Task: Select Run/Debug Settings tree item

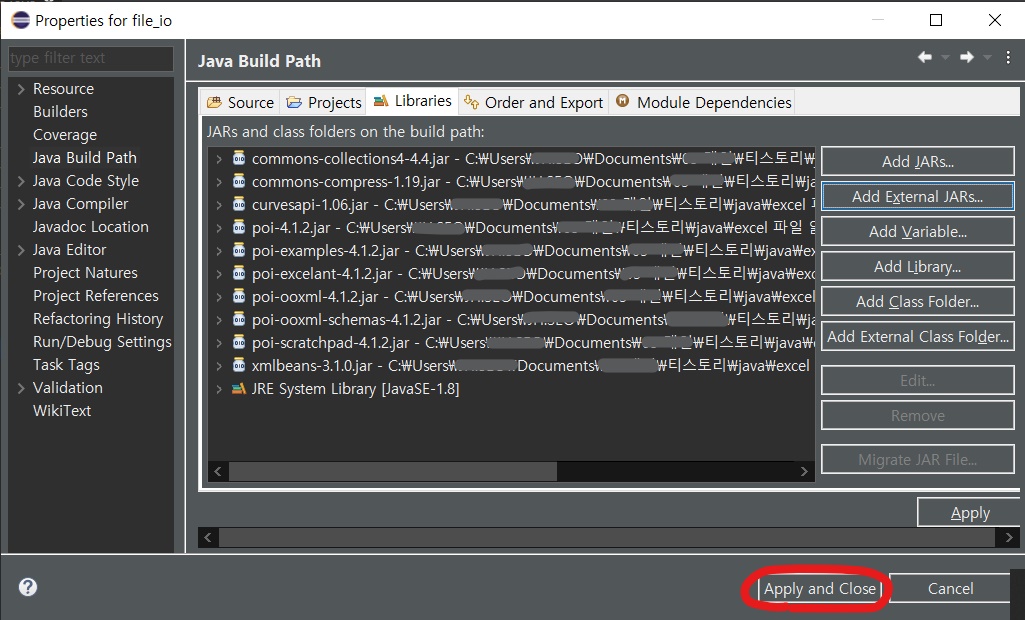Action: pyautogui.click(x=102, y=341)
